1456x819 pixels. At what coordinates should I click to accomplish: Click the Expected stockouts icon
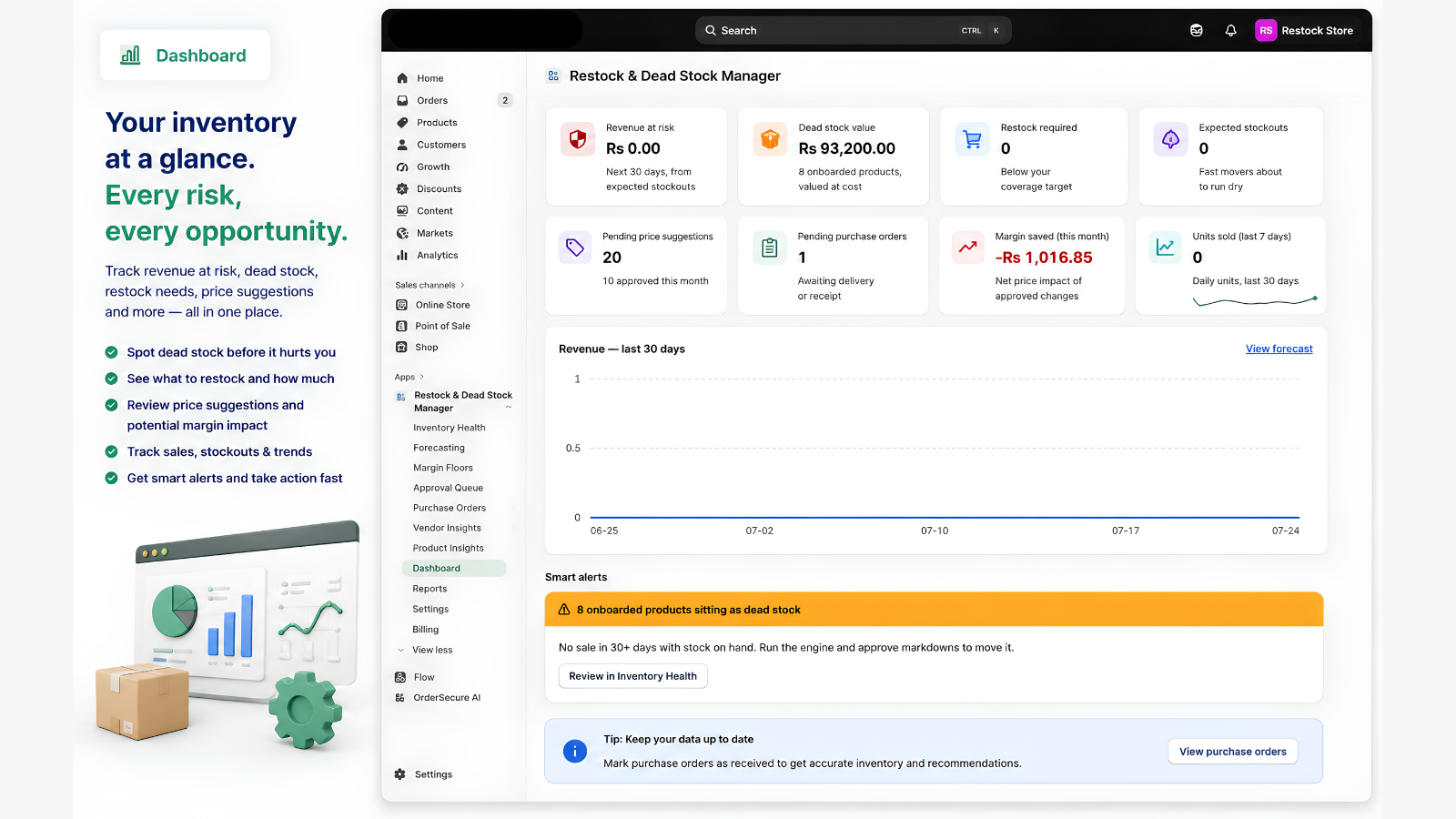(x=1170, y=139)
